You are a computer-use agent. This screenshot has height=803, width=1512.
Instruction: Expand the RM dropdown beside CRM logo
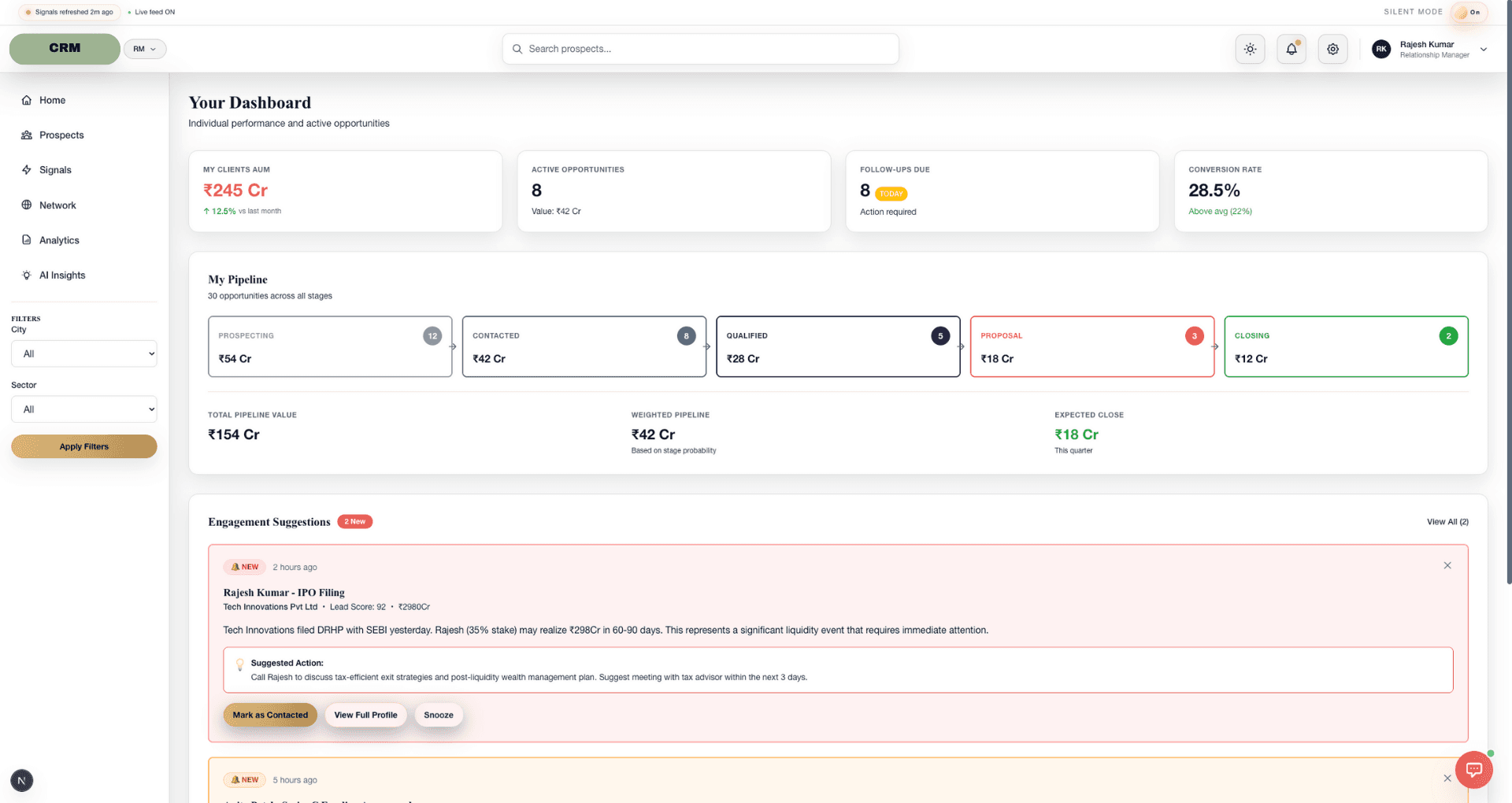point(145,48)
